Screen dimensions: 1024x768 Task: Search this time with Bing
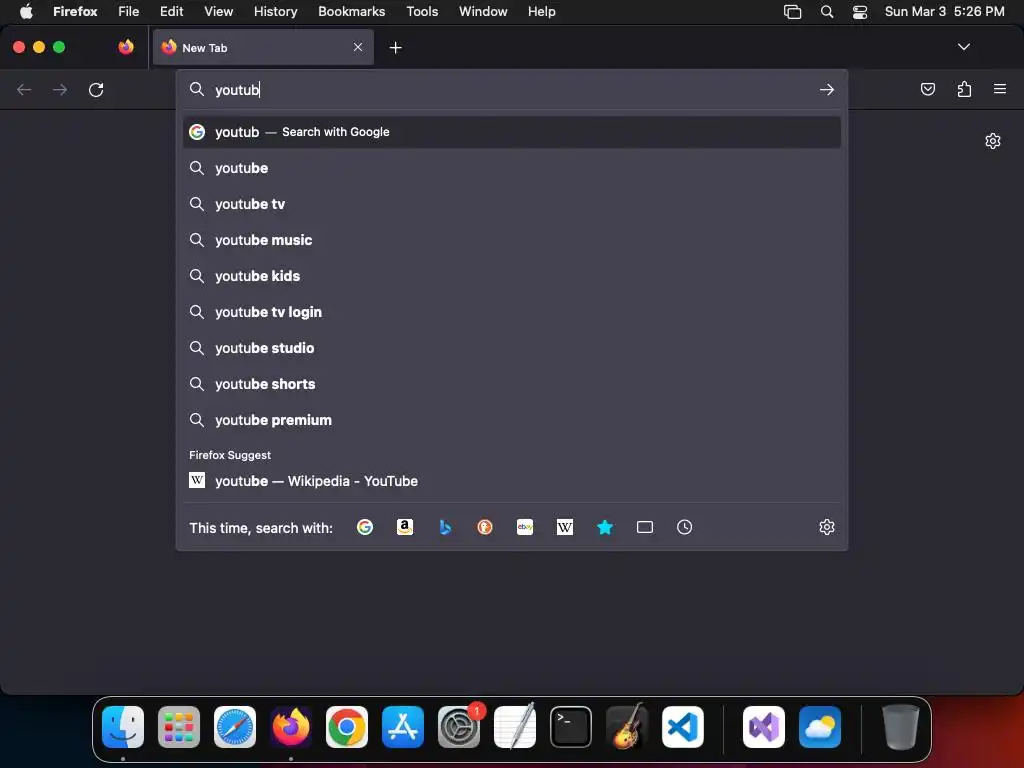(x=445, y=527)
